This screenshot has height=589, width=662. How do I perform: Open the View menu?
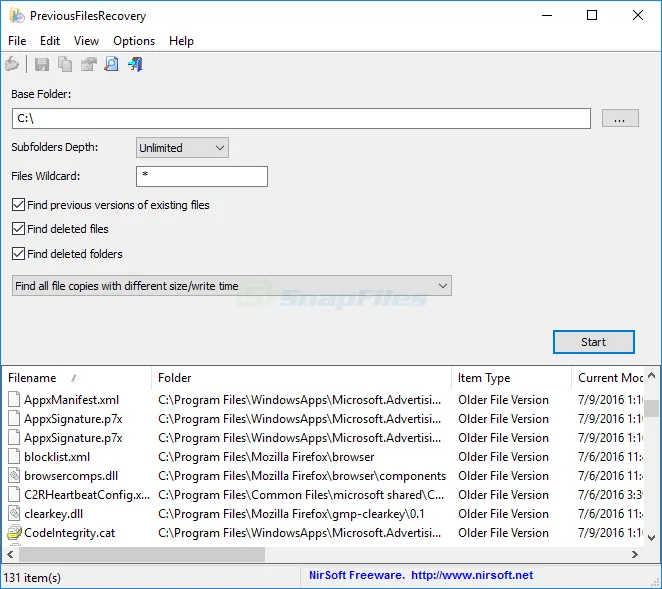(86, 41)
